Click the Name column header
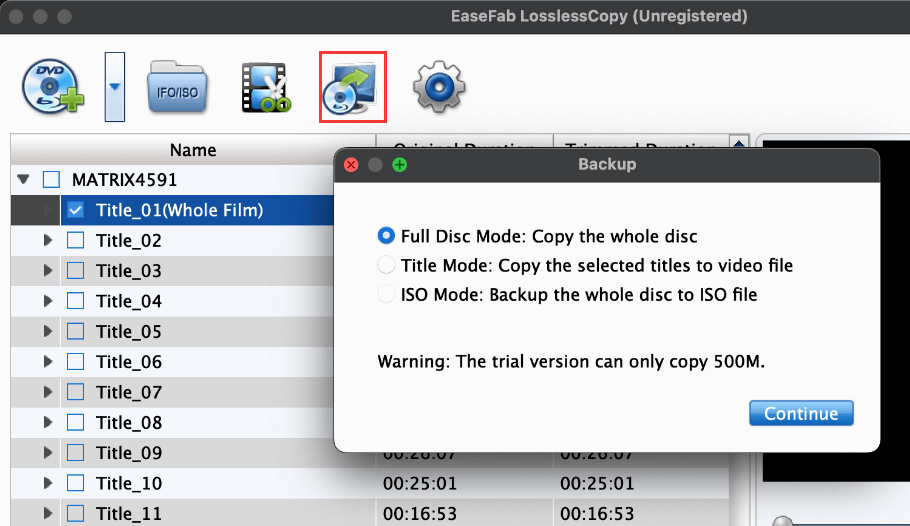This screenshot has height=526, width=910. (x=193, y=150)
